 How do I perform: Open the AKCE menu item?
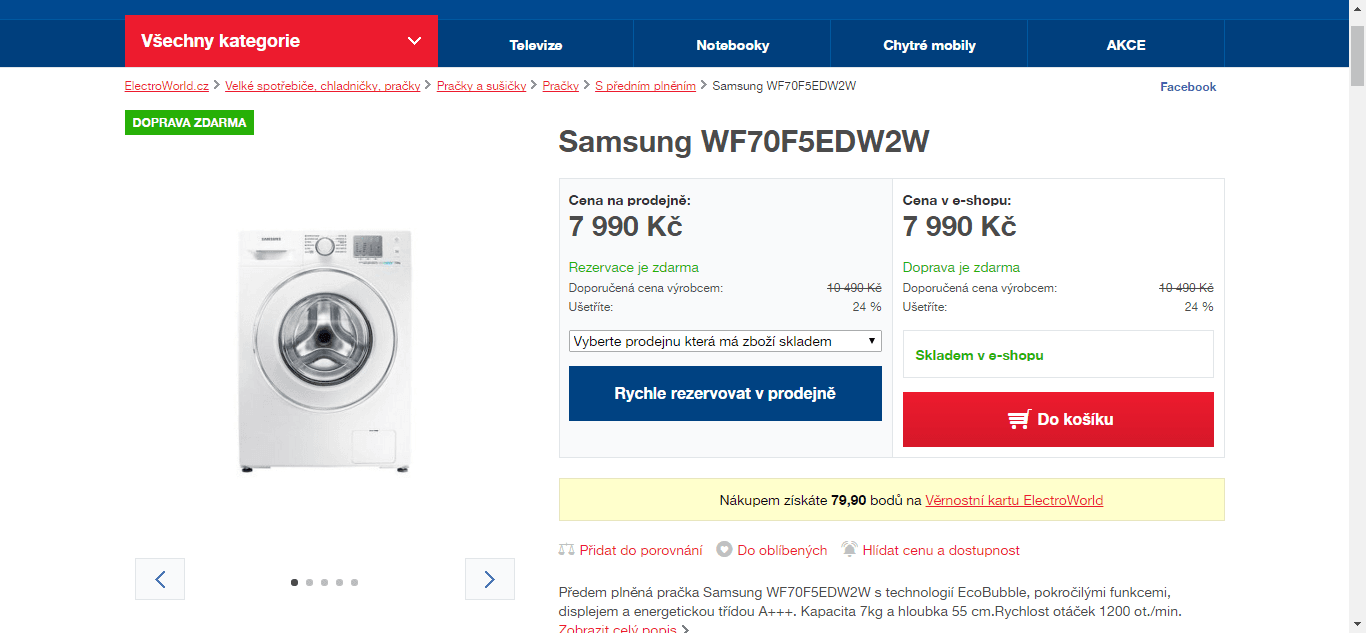click(x=1125, y=44)
